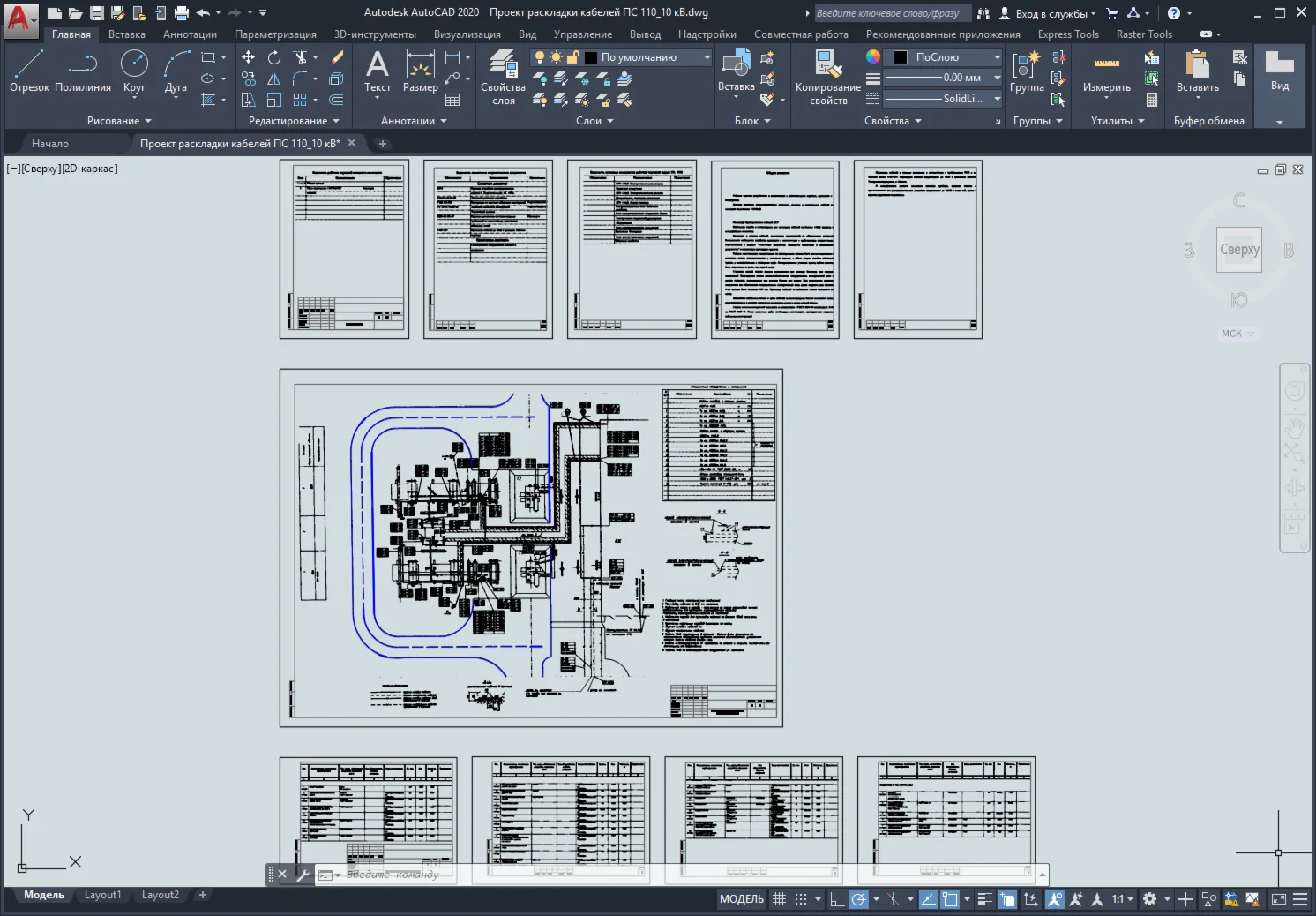Use the Offset tool
Image resolution: width=1316 pixels, height=916 pixels.
click(336, 100)
